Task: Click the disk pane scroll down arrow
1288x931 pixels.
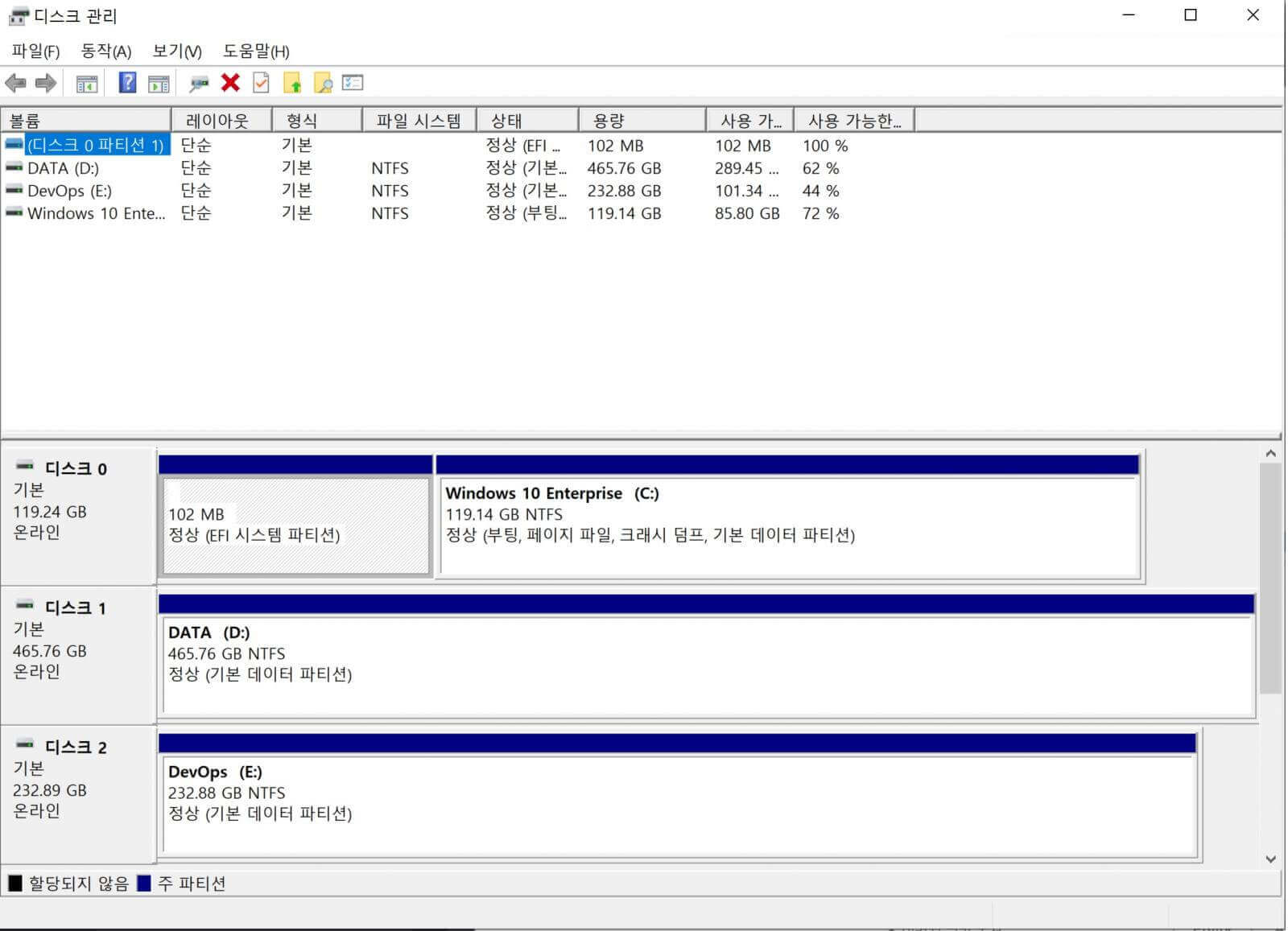Action: click(1271, 859)
